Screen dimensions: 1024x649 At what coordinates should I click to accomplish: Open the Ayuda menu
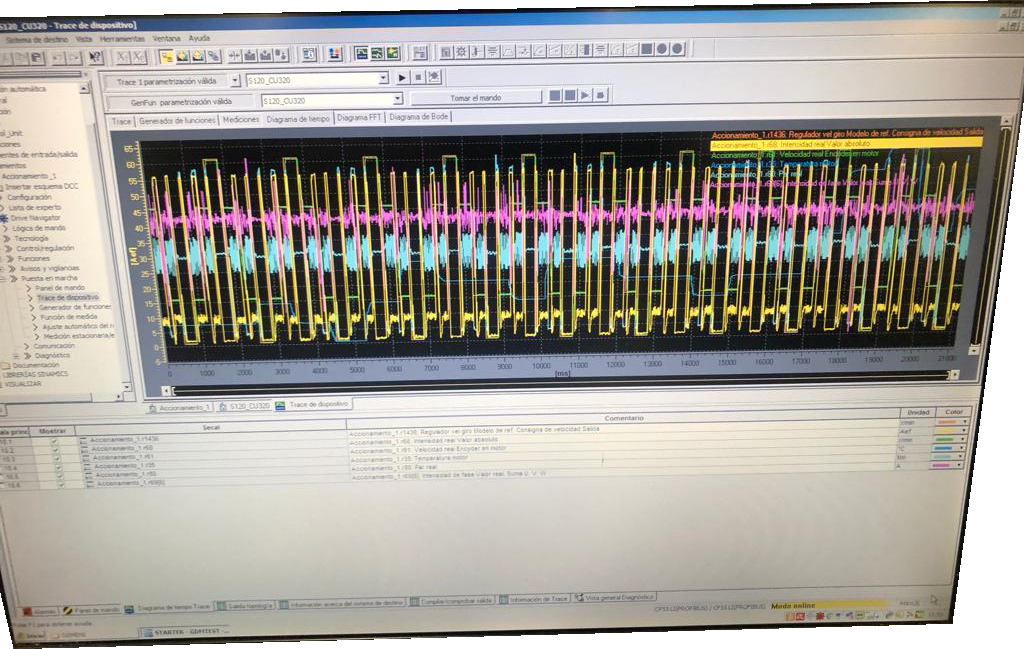[x=199, y=38]
